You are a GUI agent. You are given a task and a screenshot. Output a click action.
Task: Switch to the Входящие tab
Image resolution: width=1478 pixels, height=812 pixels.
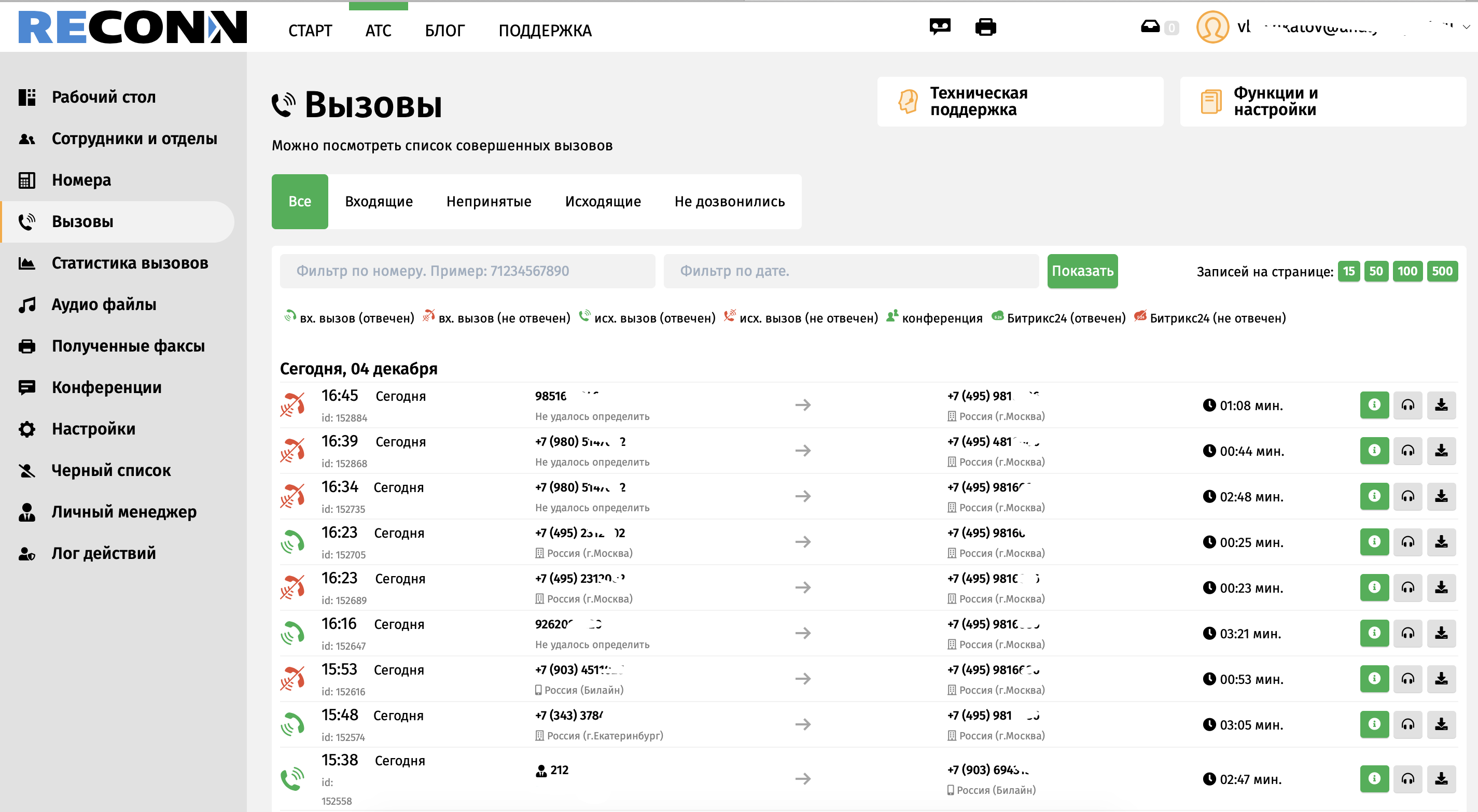[x=379, y=201]
